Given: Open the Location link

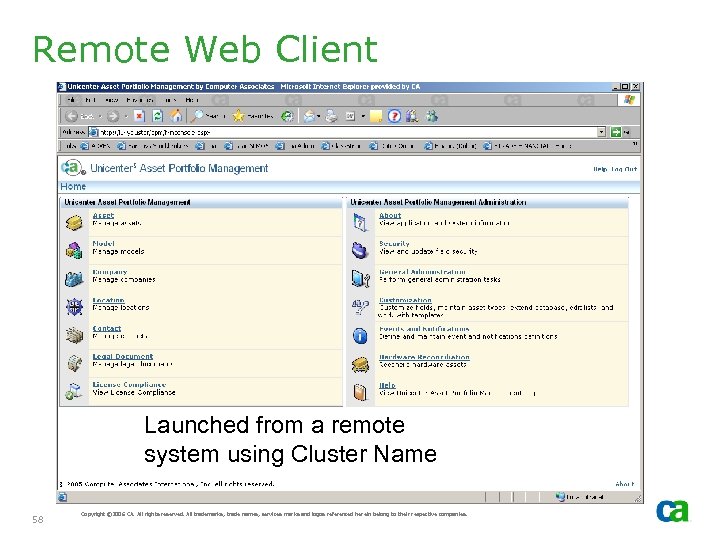Looking at the screenshot, I should coord(108,300).
